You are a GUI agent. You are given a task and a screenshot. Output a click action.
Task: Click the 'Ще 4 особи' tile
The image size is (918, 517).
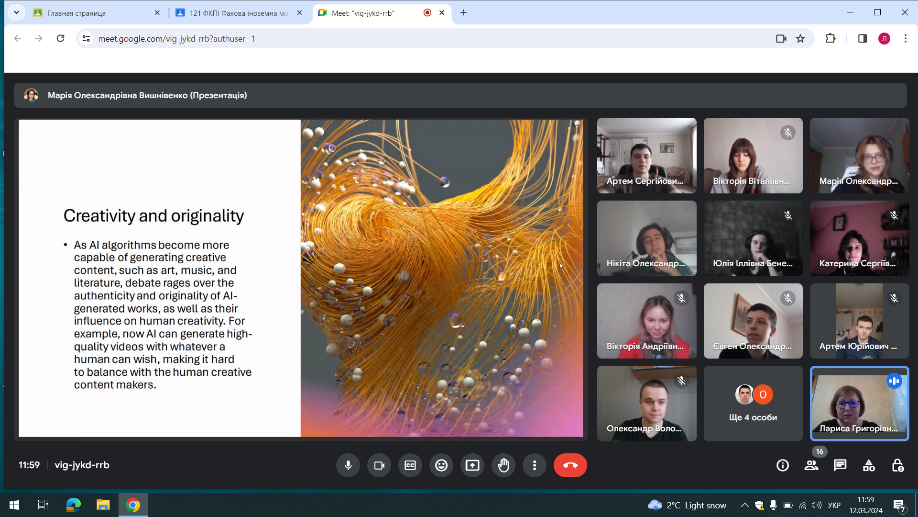pyautogui.click(x=753, y=403)
